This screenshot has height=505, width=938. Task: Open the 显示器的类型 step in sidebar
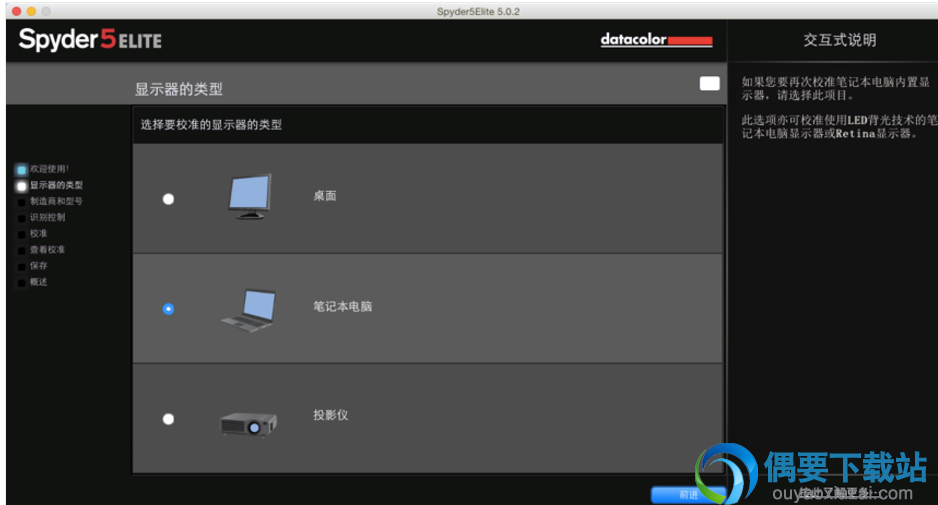tap(56, 185)
